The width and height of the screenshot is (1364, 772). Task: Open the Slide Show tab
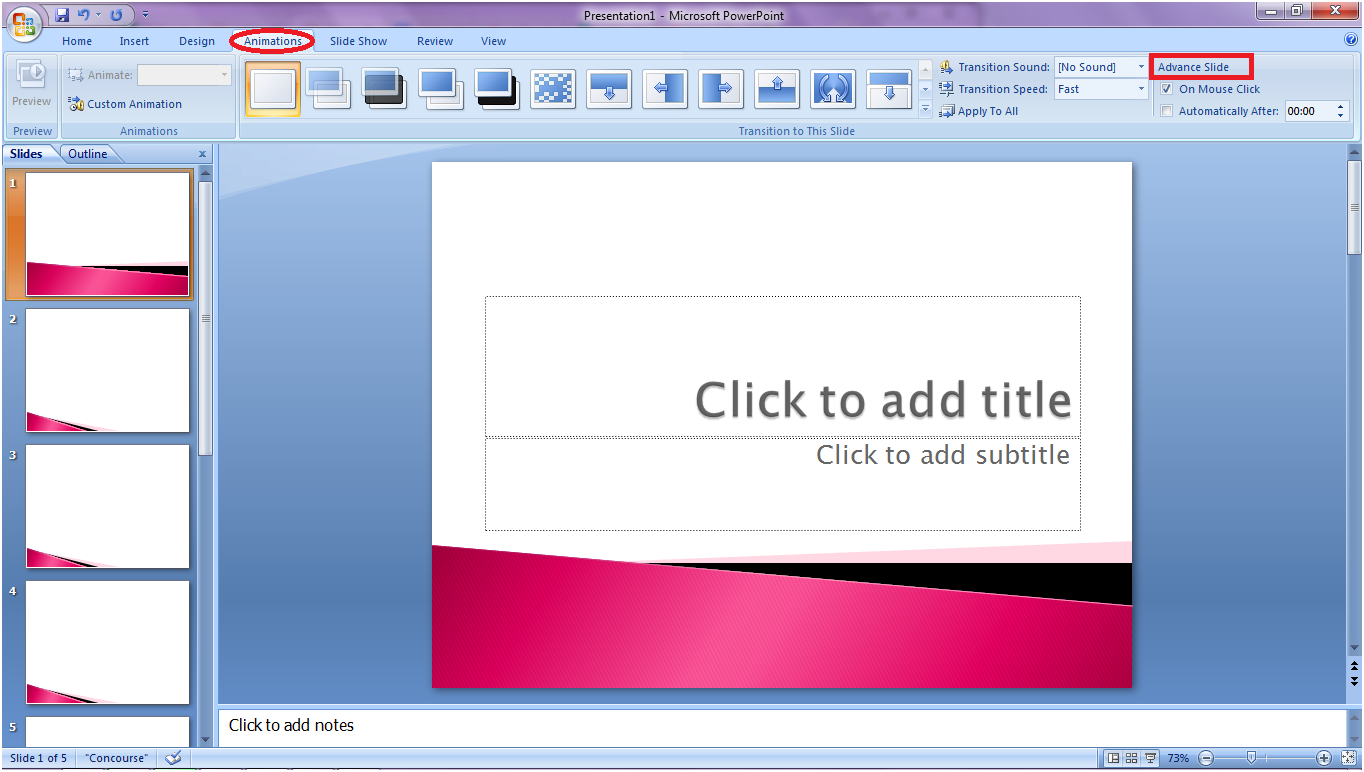coord(358,41)
